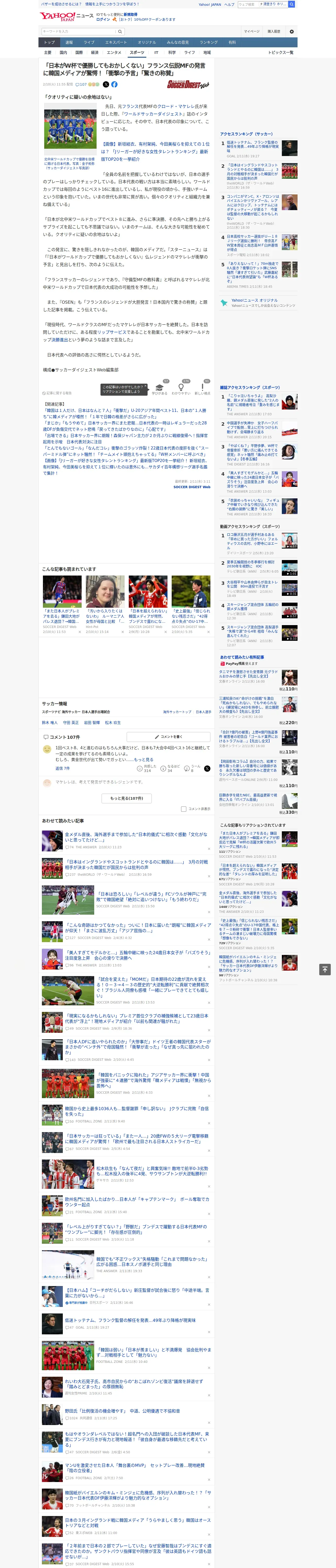
Task: Click the 新しい視点 exclamation reaction
Action: coord(203,387)
